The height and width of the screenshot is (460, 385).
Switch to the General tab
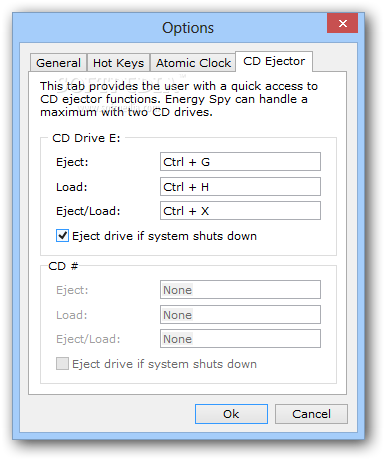(x=58, y=63)
